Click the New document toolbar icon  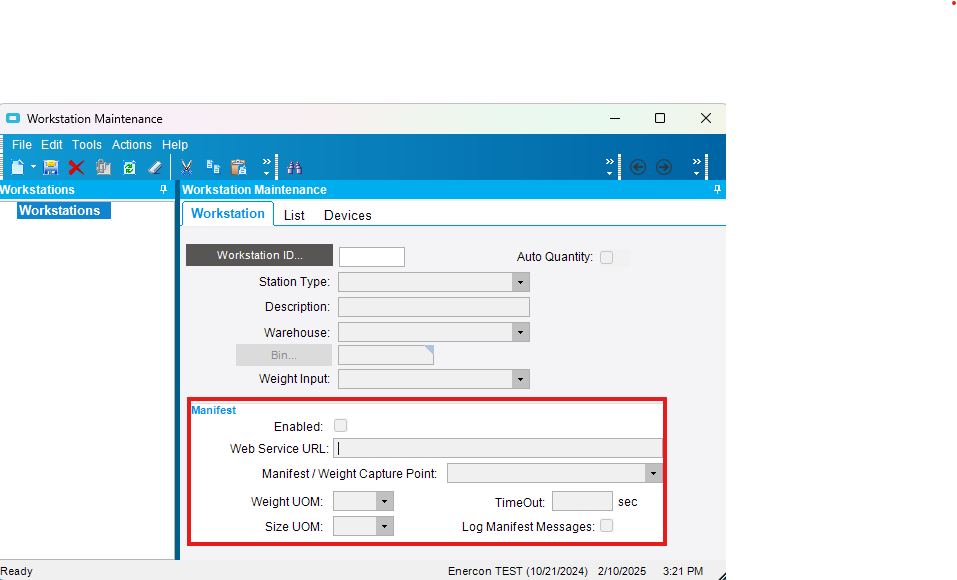[x=18, y=167]
